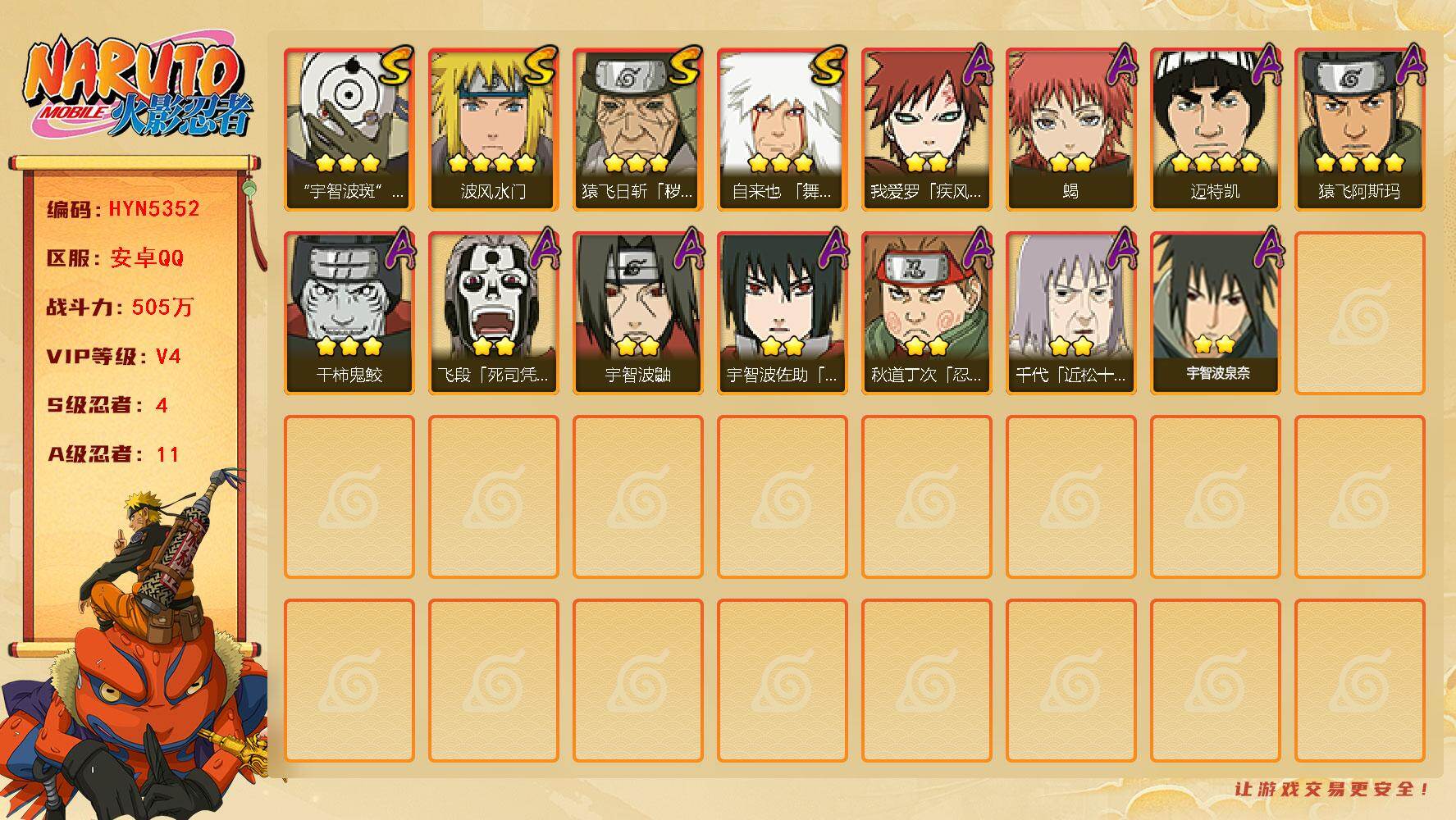Select the 千代 ninja card
Screen dimensions: 1456x820
[x=1071, y=313]
